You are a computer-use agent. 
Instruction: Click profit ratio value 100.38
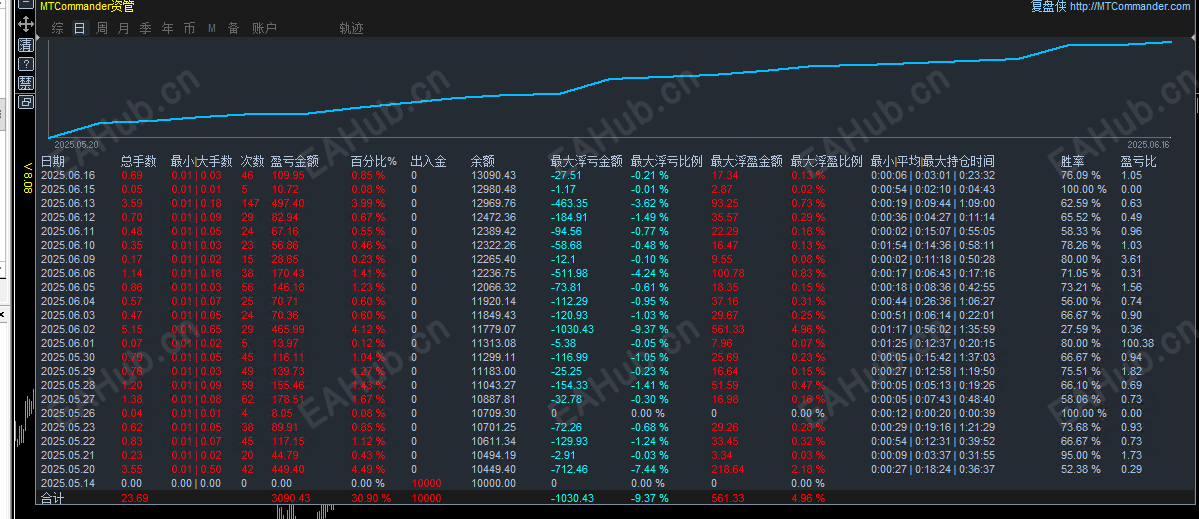tap(1136, 343)
